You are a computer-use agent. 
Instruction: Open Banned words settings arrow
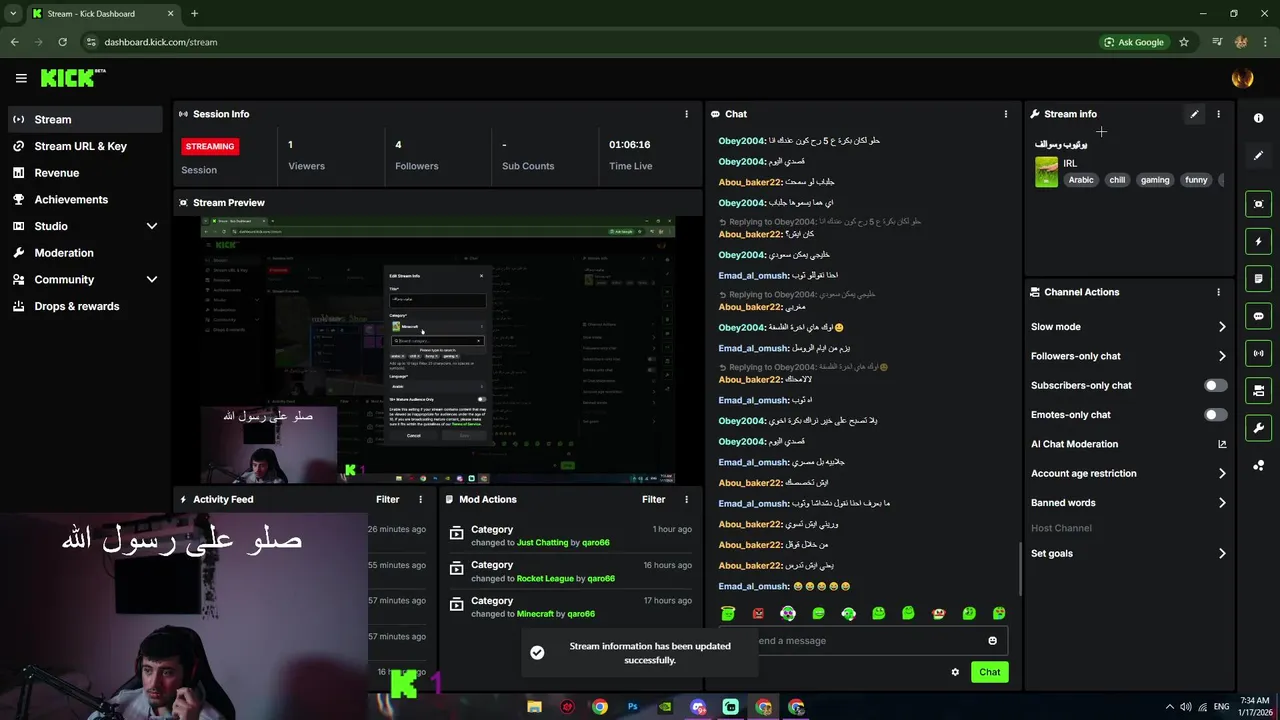(x=1221, y=503)
